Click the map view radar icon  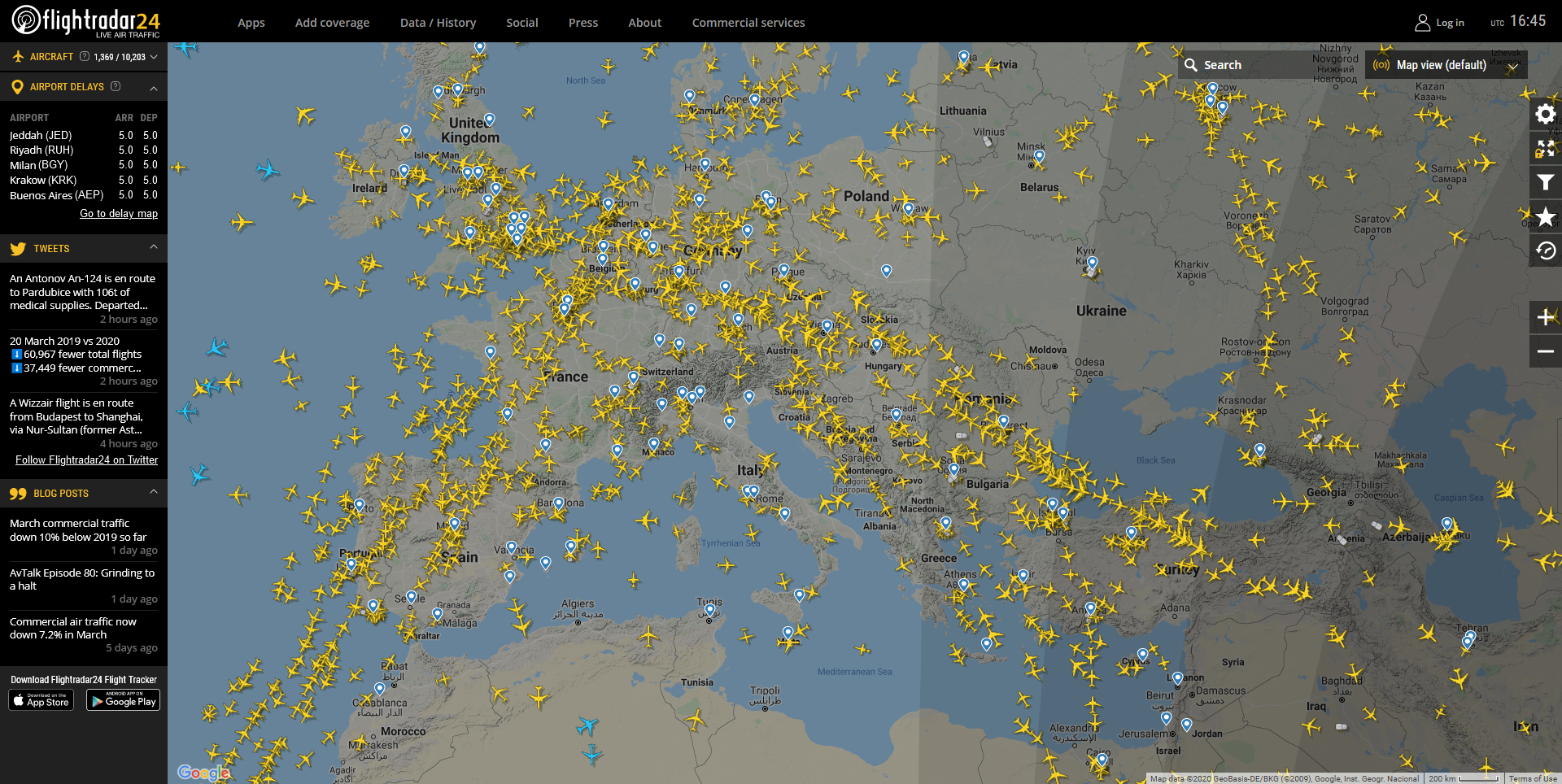tap(1381, 65)
